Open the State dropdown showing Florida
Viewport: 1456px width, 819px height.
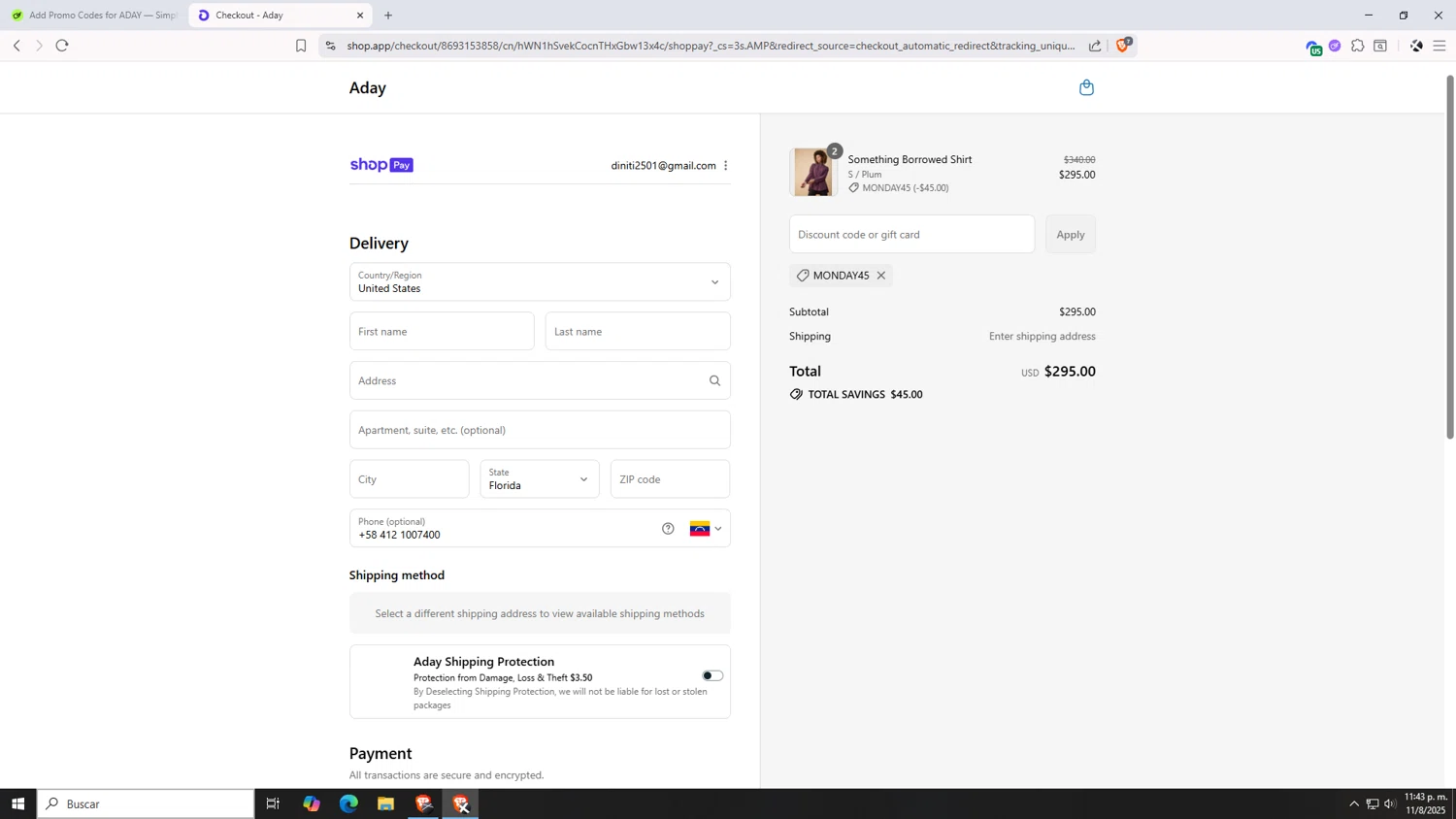point(540,479)
